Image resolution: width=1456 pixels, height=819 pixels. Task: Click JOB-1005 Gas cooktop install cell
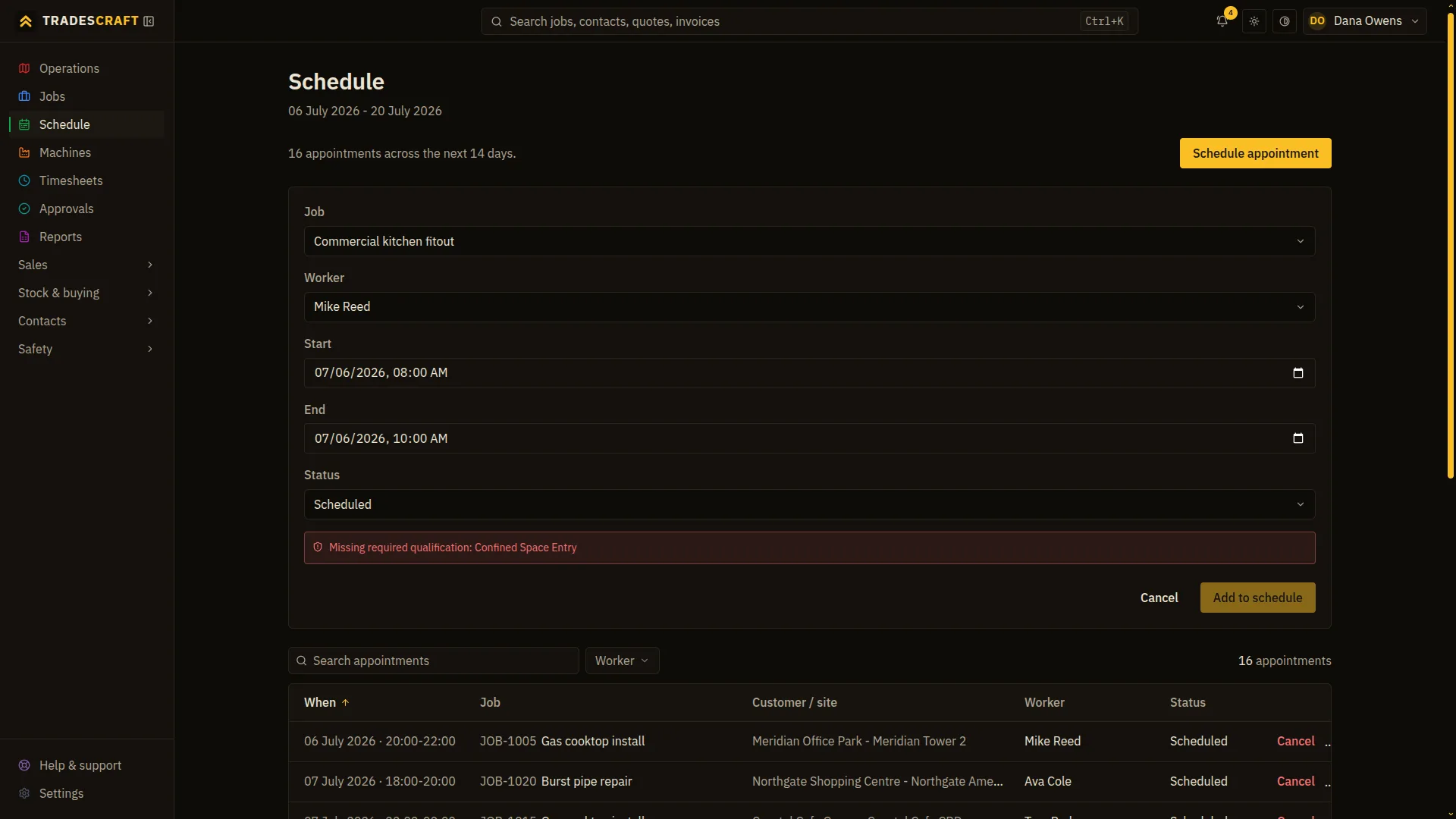pos(562,741)
